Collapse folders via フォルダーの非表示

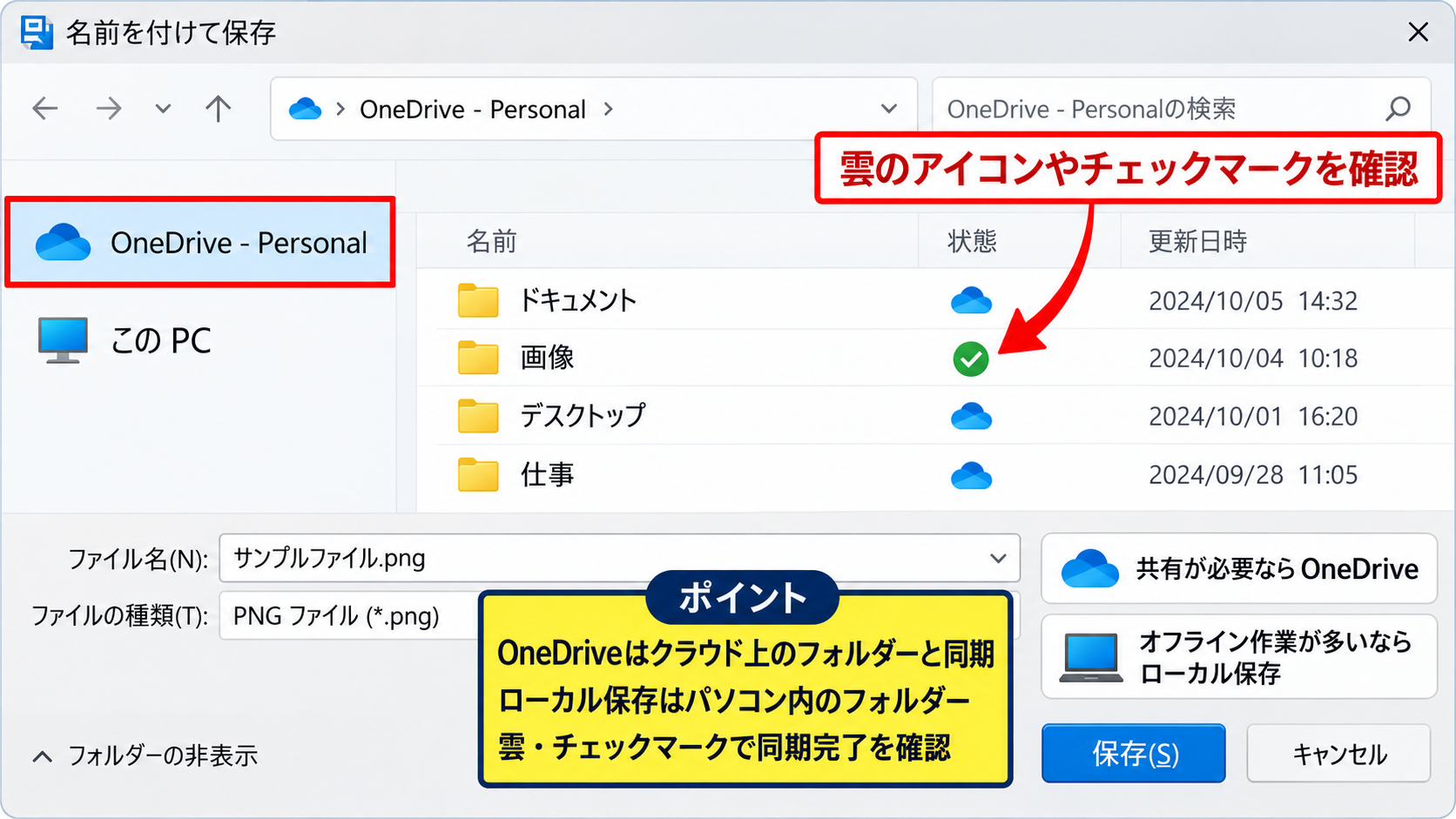coord(145,755)
